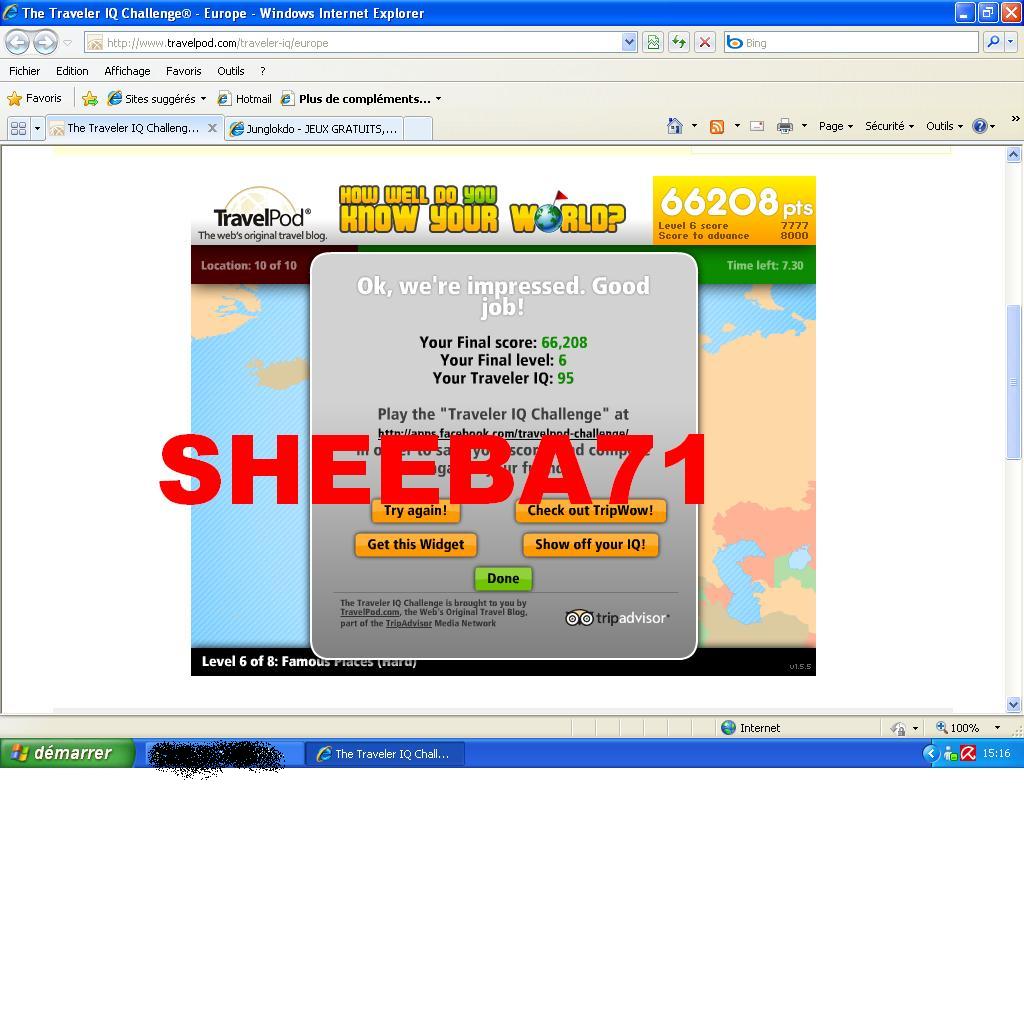Screen dimensions: 1024x1028
Task: Click the Show off your IQ! button
Action: coord(591,545)
